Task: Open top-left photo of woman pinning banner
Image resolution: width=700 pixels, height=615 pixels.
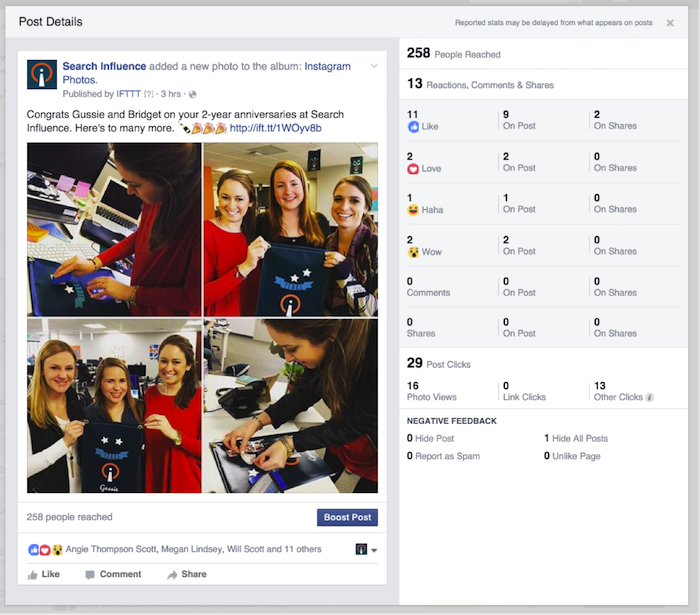Action: [x=113, y=229]
